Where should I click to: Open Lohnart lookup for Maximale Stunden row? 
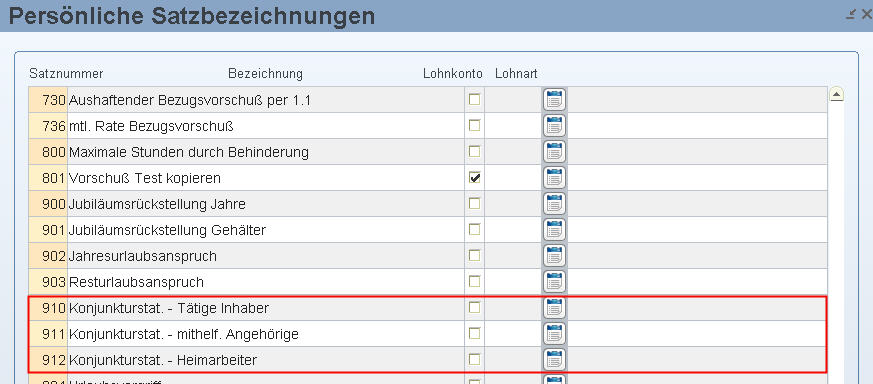(x=554, y=152)
